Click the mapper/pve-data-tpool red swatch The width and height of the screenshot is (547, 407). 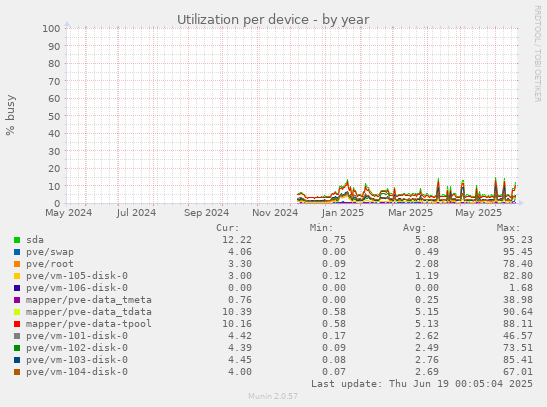(17, 324)
